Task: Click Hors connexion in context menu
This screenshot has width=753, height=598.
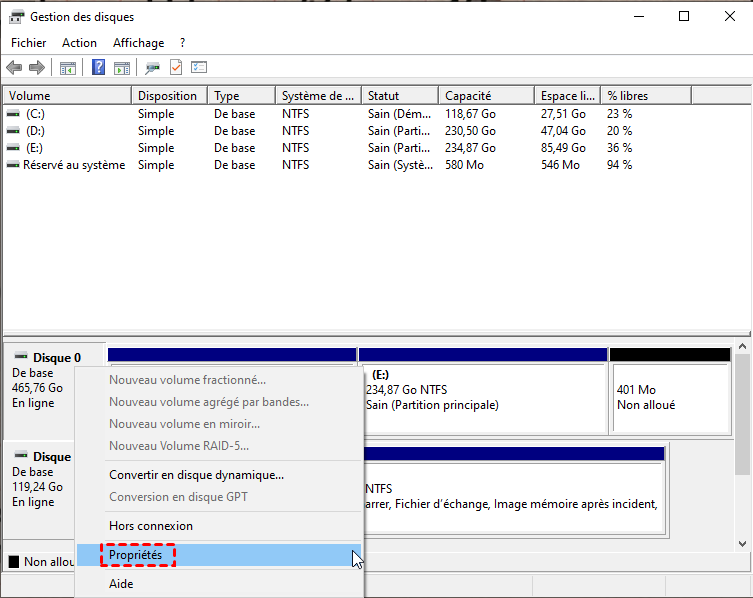Action: (151, 526)
